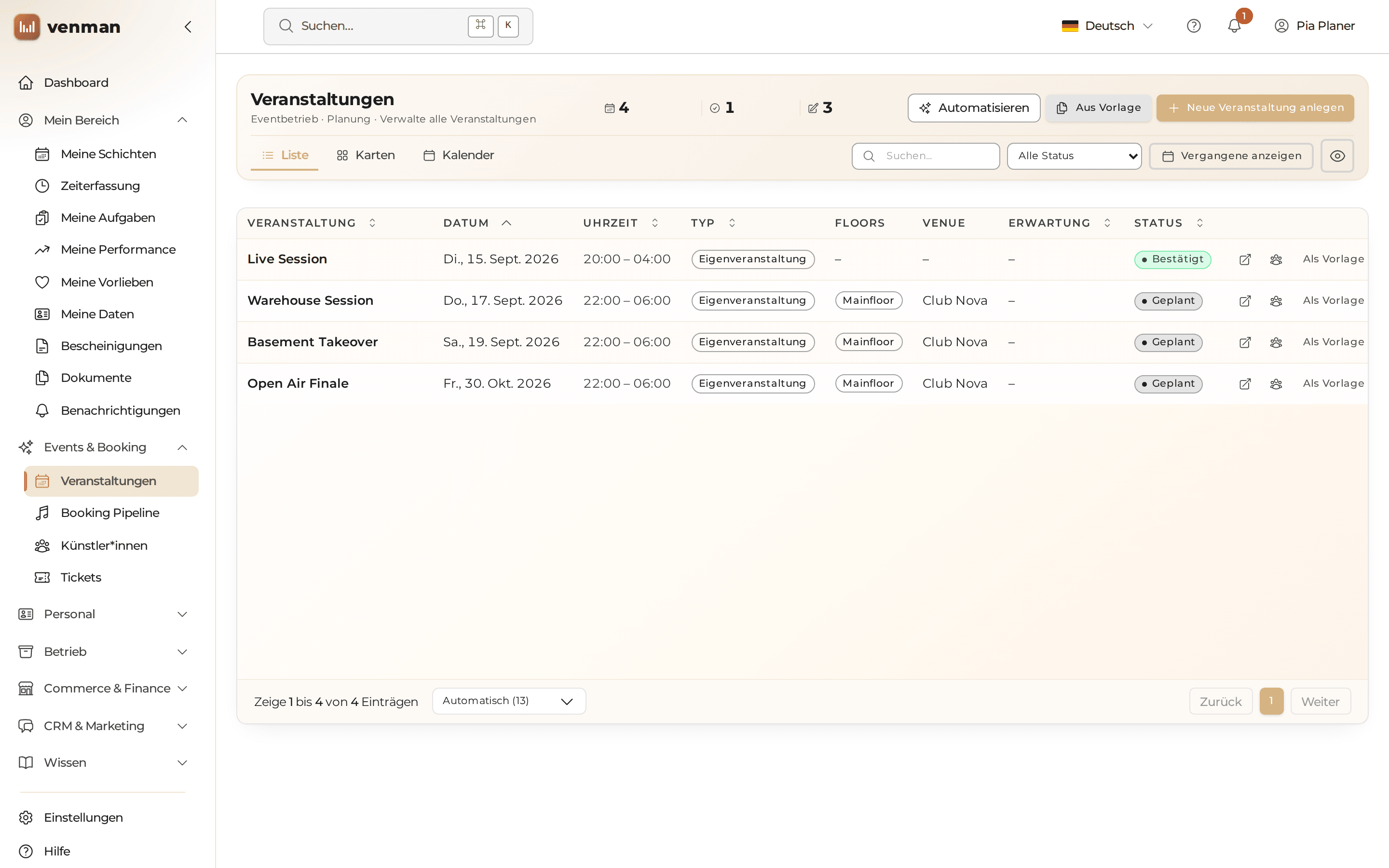Open Live Session via external link icon
This screenshot has height=868, width=1389.
pos(1245,259)
